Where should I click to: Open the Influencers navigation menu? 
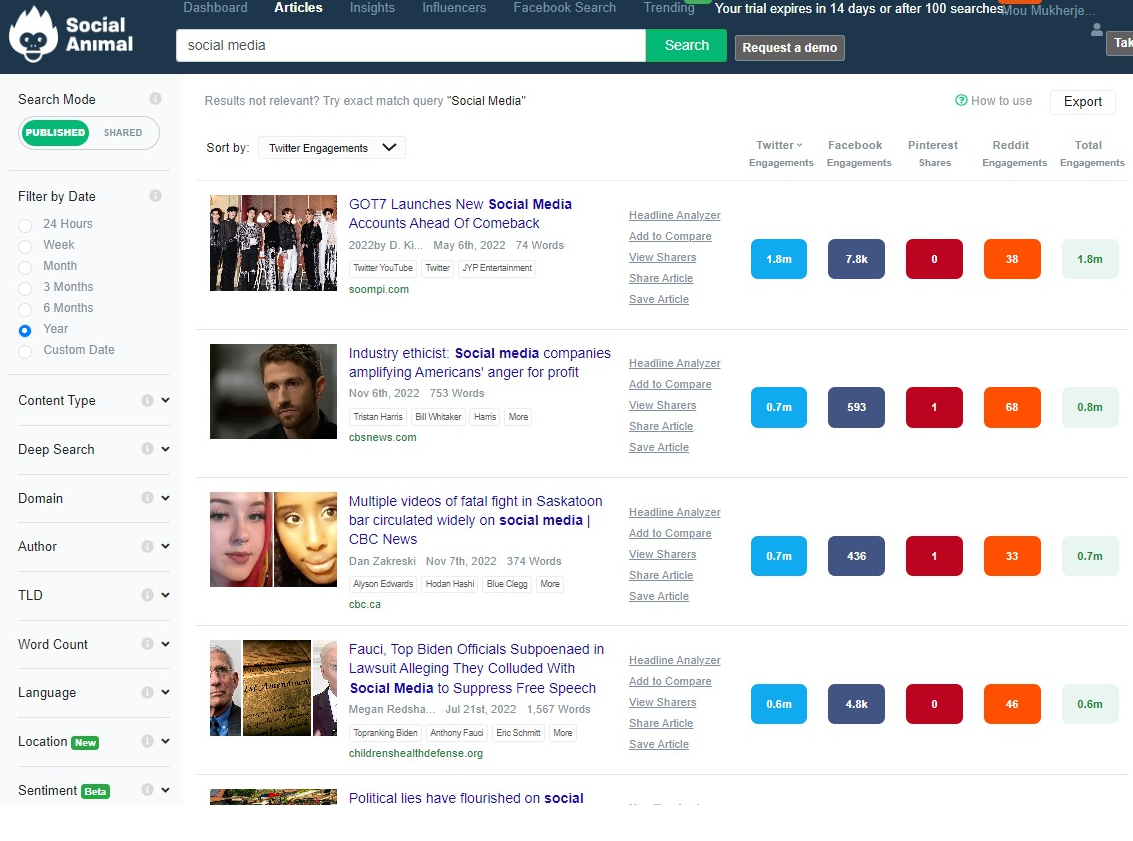pos(453,8)
